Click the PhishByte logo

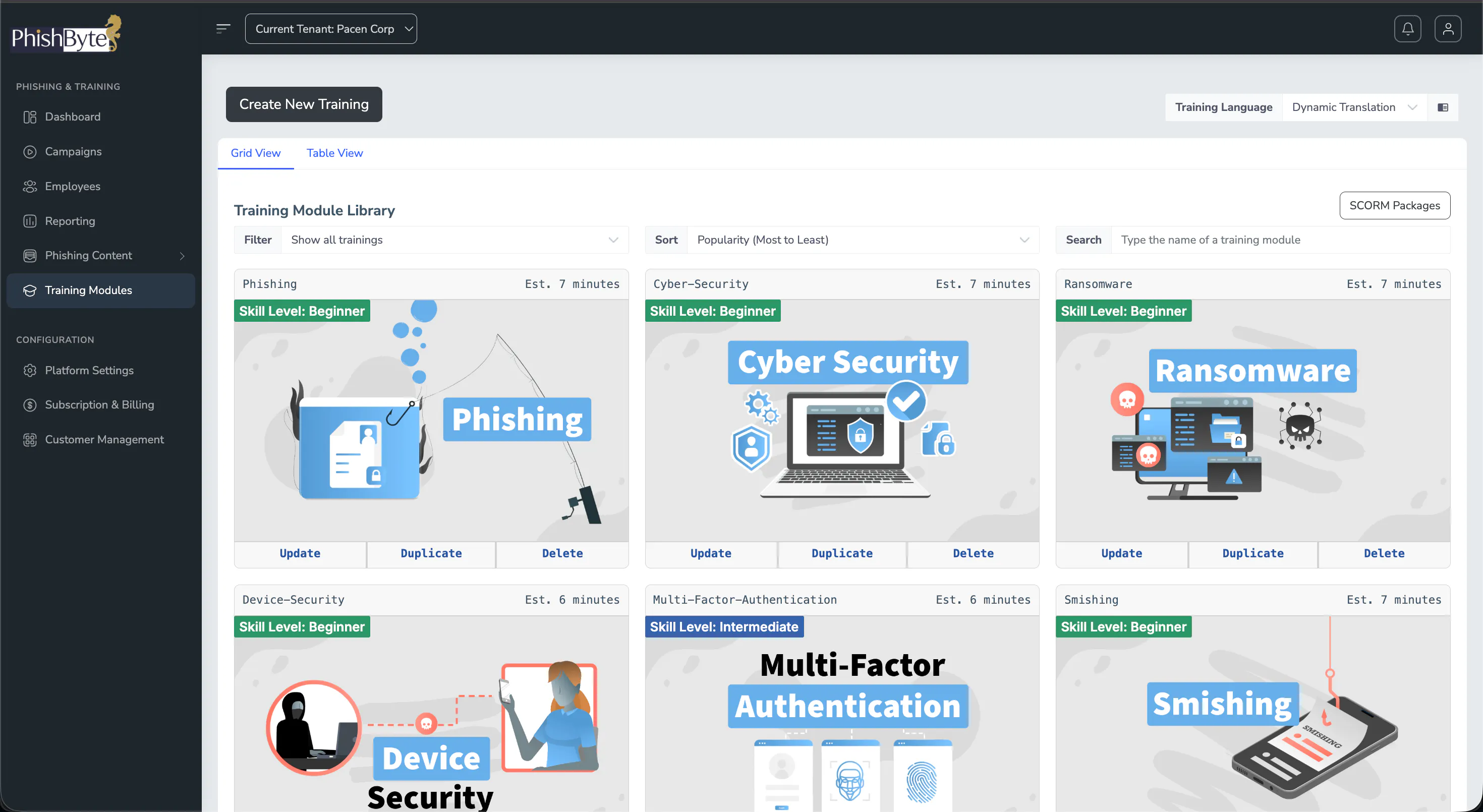[67, 34]
